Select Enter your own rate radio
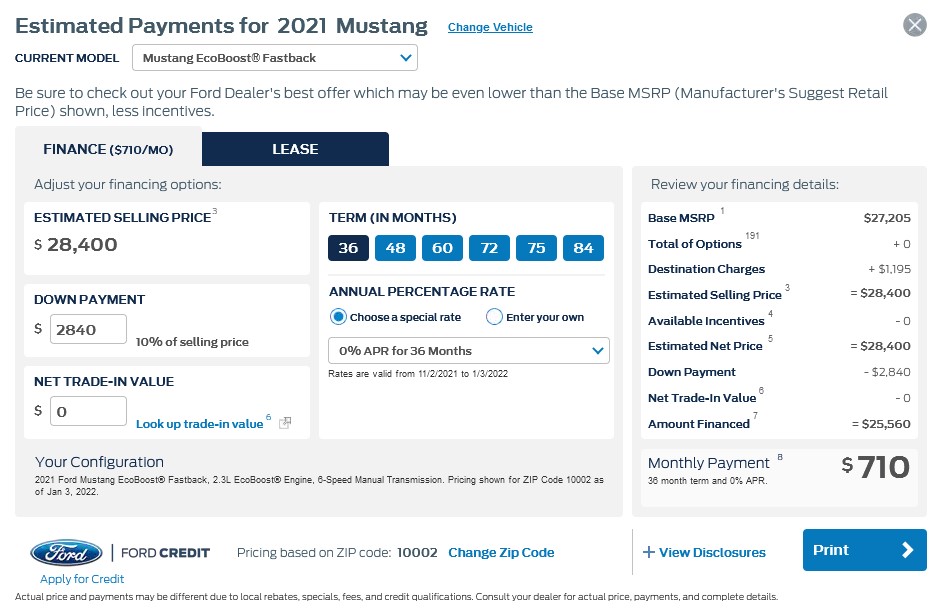 (494, 317)
